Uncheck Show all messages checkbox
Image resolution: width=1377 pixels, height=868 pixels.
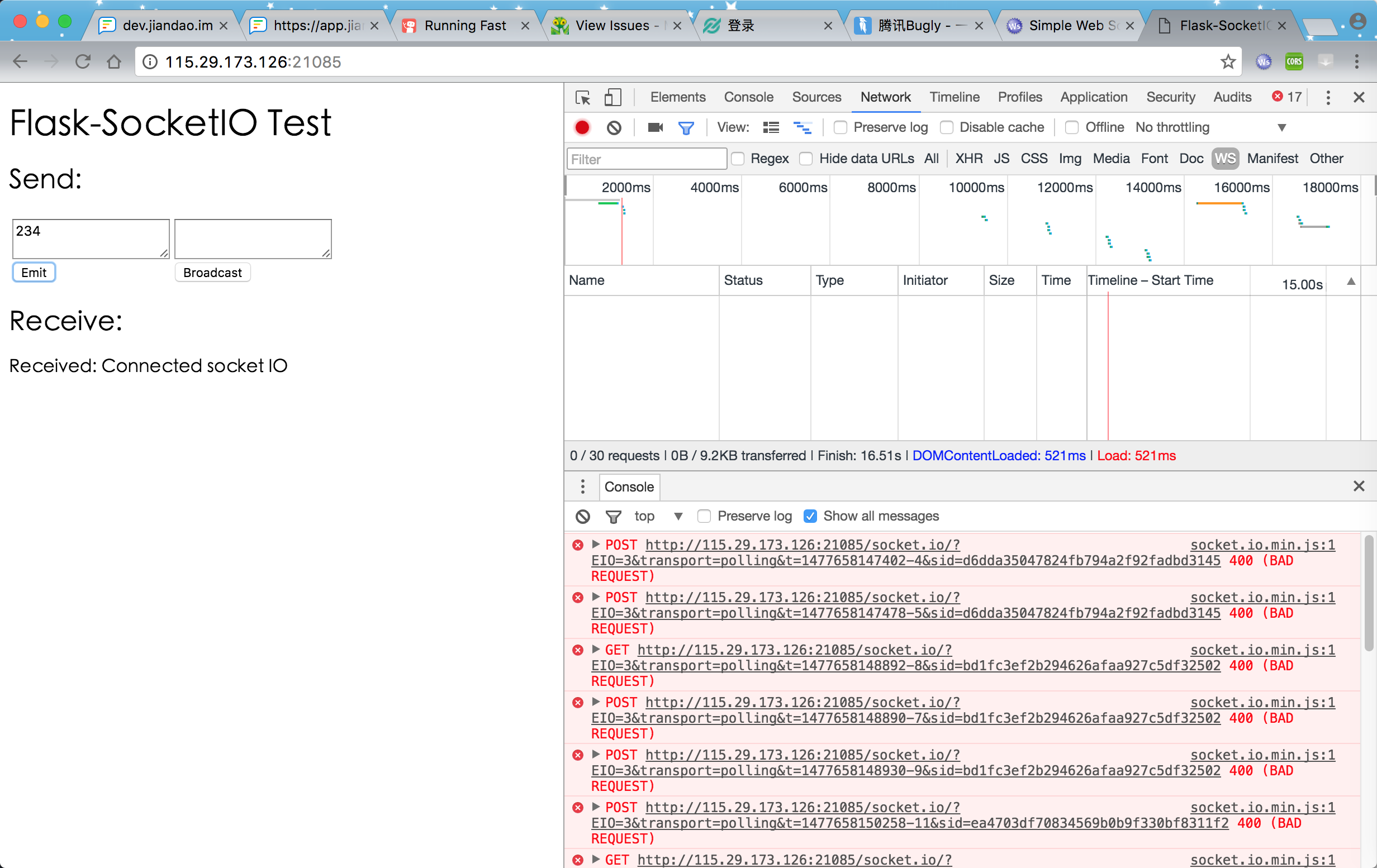[x=810, y=516]
